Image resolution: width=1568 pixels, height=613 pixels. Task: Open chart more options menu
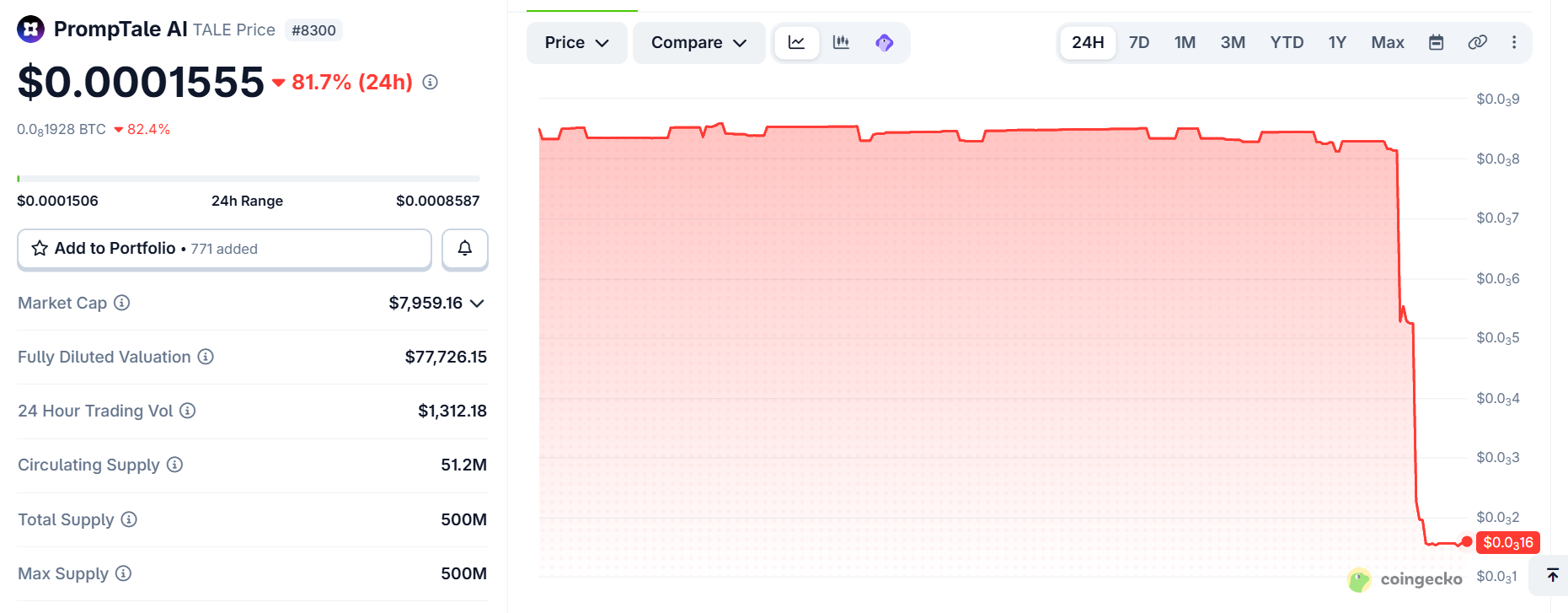[1514, 42]
